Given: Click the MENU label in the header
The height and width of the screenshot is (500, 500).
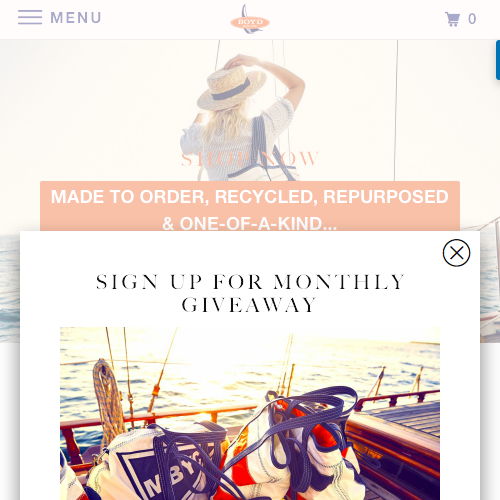Looking at the screenshot, I should coord(76,18).
